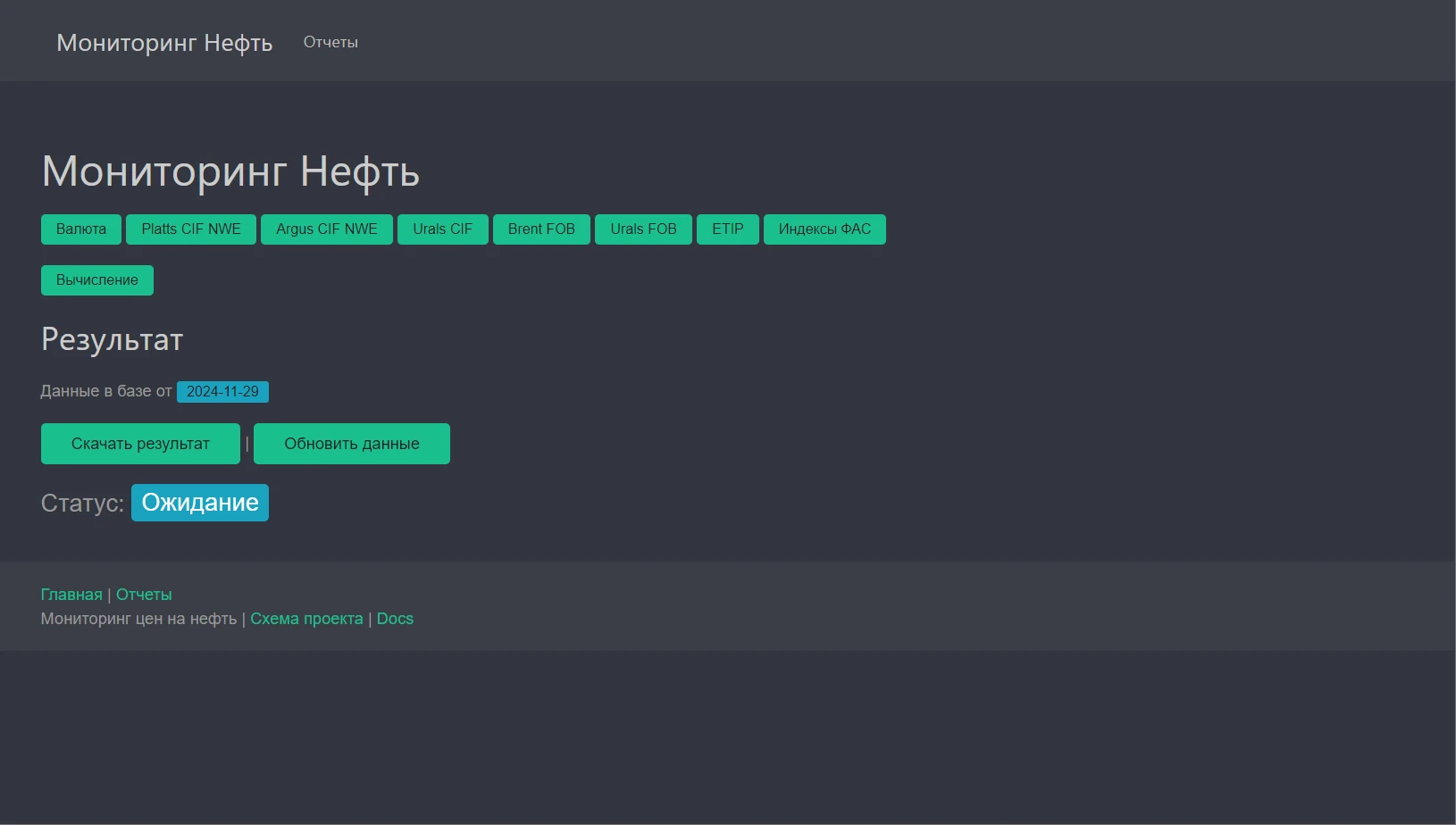Click the Мониторинг Нефть navbar brand
The width and height of the screenshot is (1456, 825).
[x=164, y=43]
